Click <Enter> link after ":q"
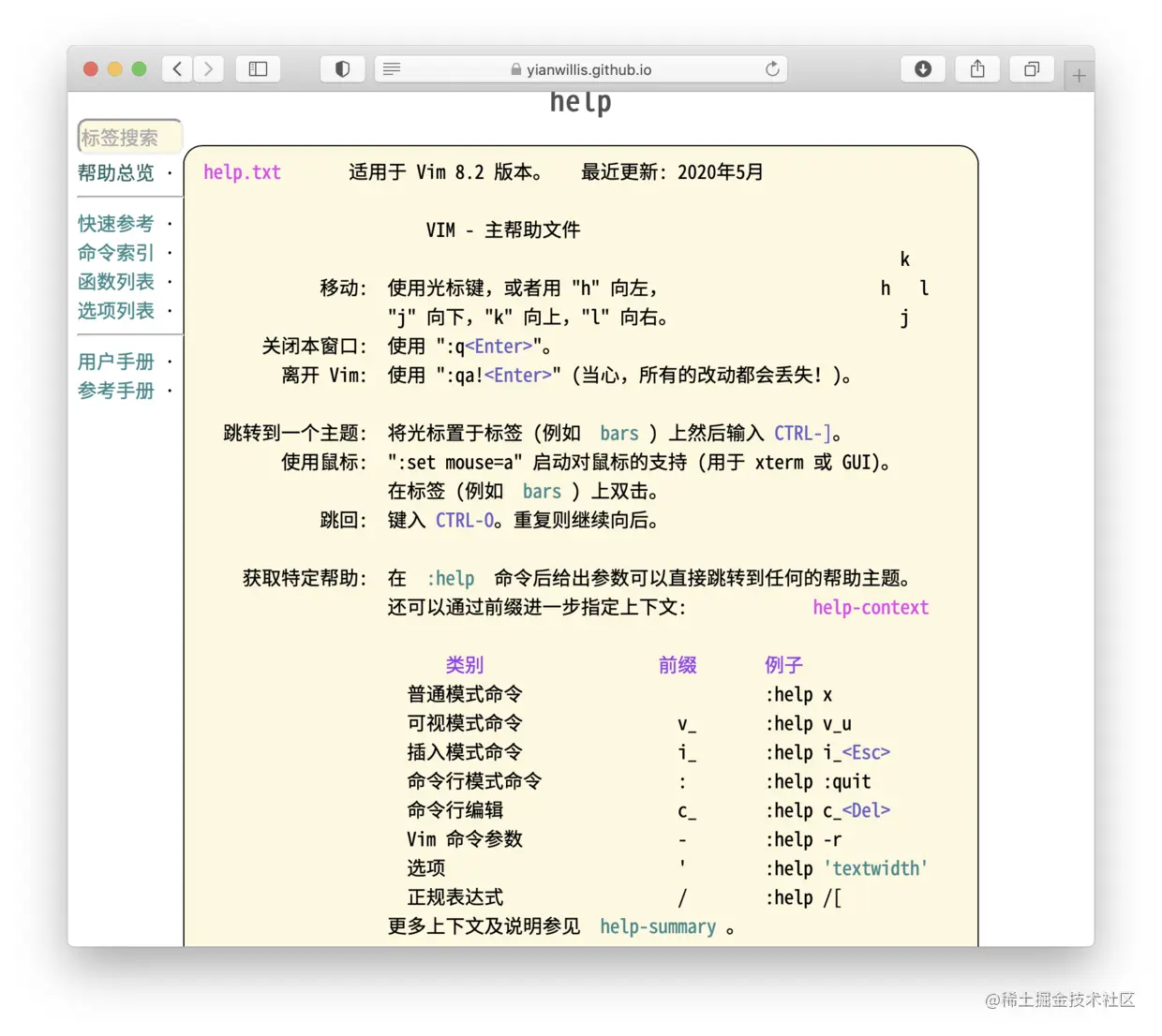This screenshot has width=1162, height=1036. [x=499, y=347]
